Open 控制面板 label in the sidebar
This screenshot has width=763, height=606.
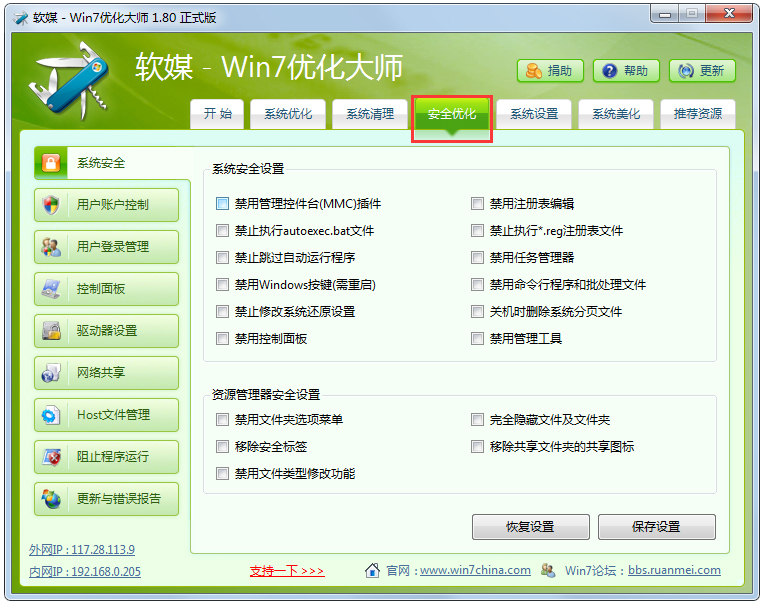101,289
